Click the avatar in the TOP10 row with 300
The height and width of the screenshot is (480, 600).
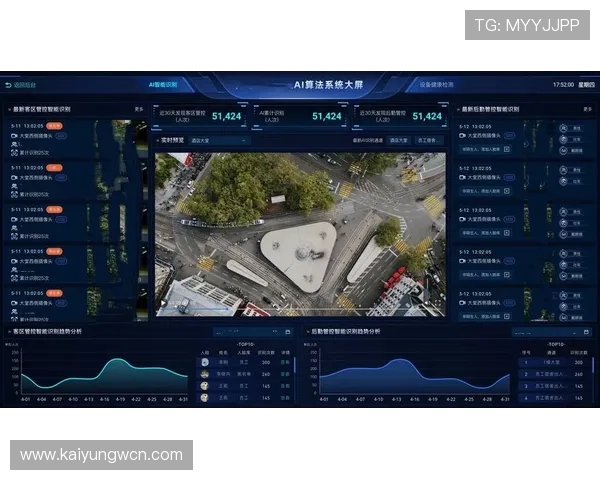(205, 362)
